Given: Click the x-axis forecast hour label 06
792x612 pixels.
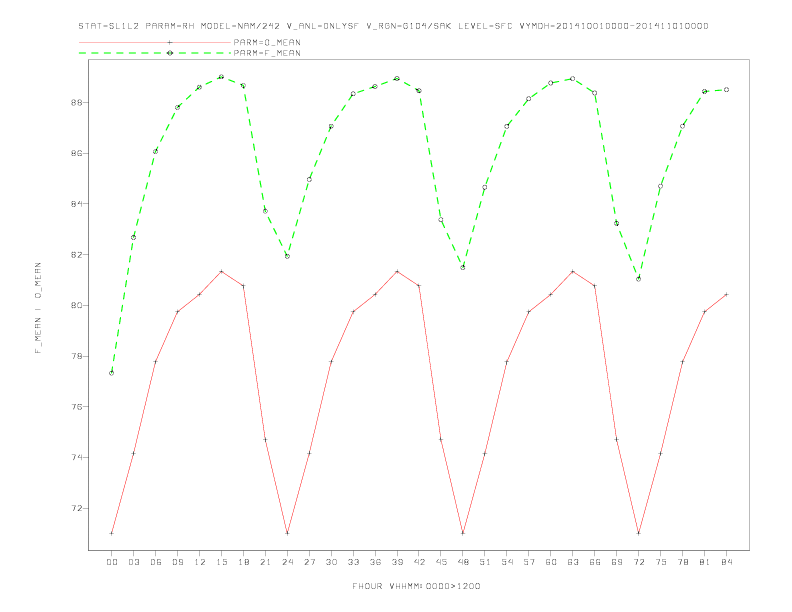Looking at the screenshot, I should [156, 562].
